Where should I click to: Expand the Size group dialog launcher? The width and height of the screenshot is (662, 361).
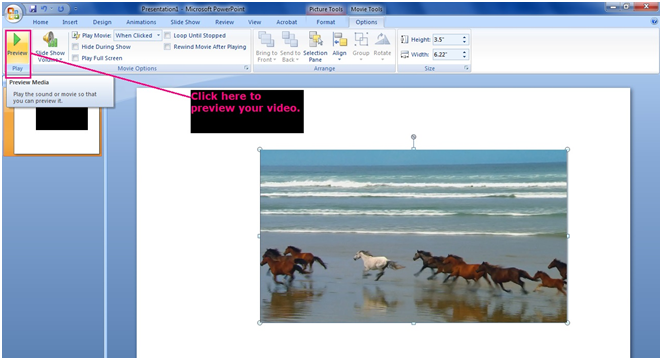coord(467,68)
